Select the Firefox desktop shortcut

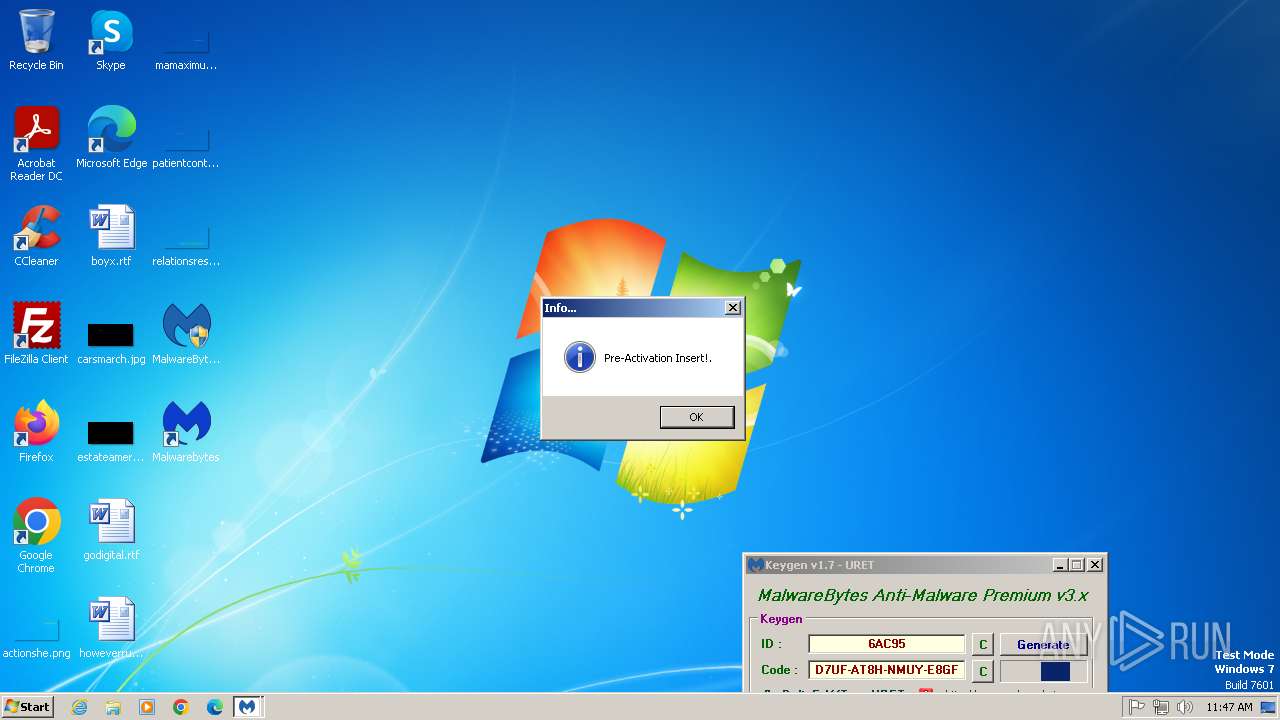pos(36,432)
